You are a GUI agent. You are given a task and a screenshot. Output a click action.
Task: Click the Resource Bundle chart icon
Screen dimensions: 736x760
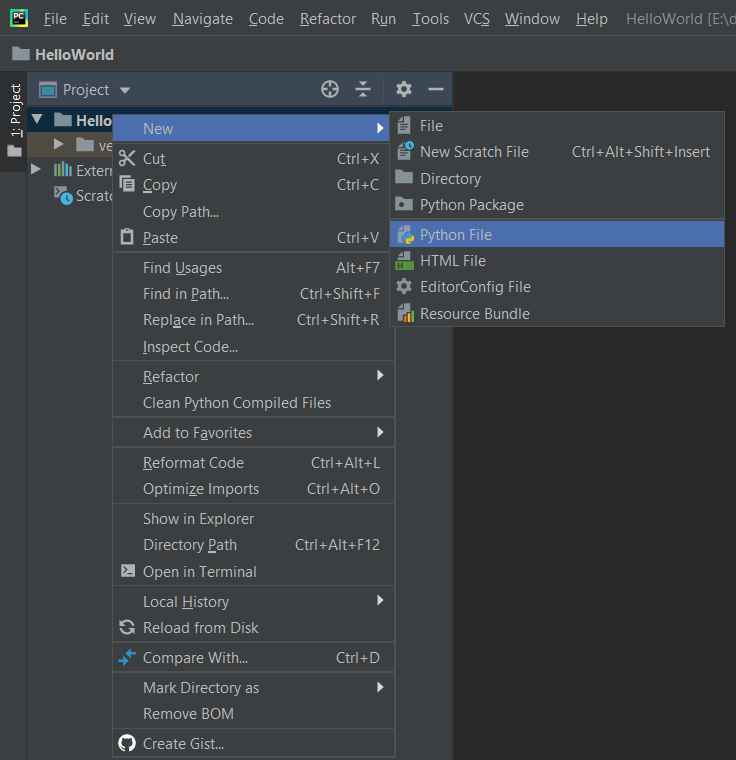coord(406,313)
